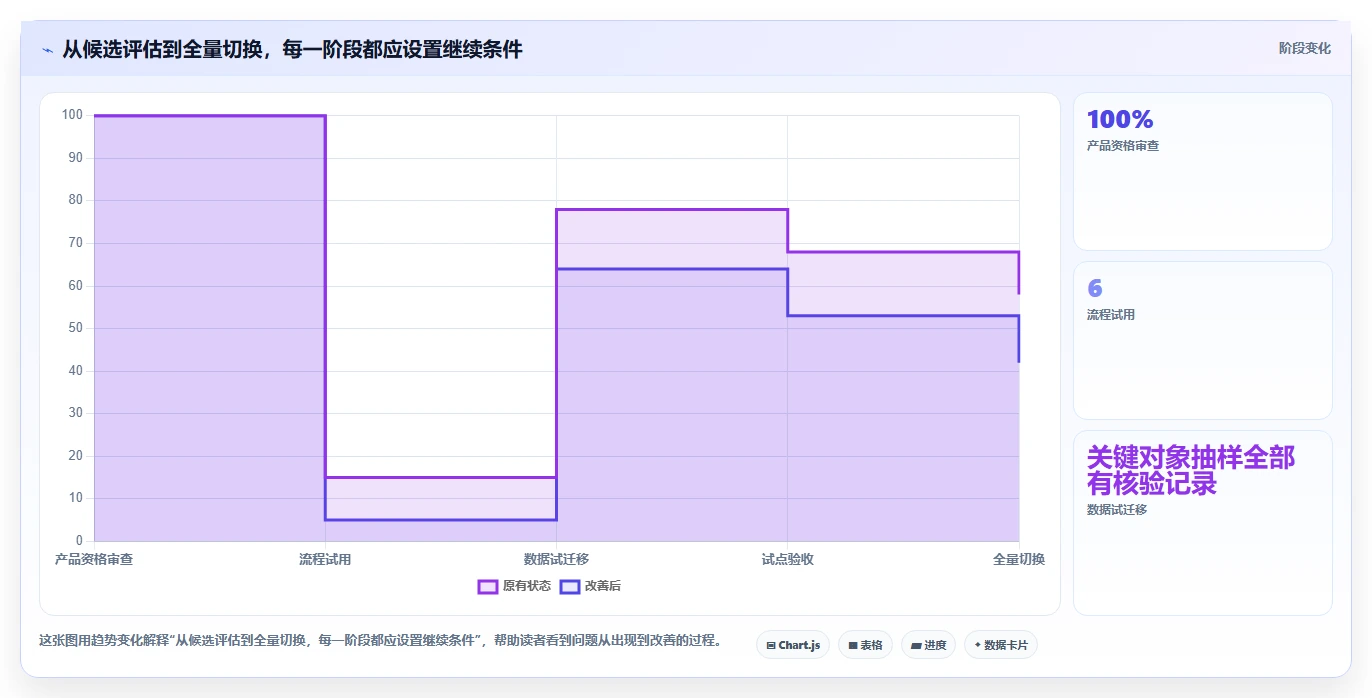Click the Chart.js tag chip
1372x698 pixels.
click(x=793, y=645)
